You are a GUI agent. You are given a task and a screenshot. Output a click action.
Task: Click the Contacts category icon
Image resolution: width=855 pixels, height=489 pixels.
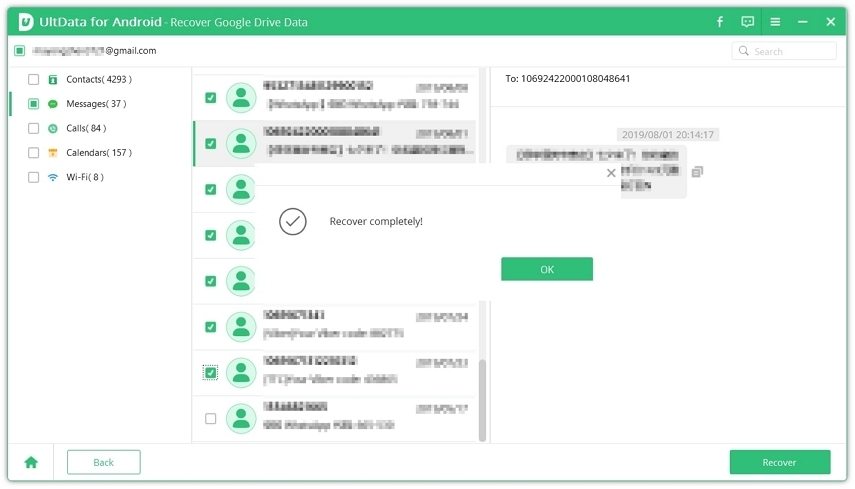[x=53, y=80]
